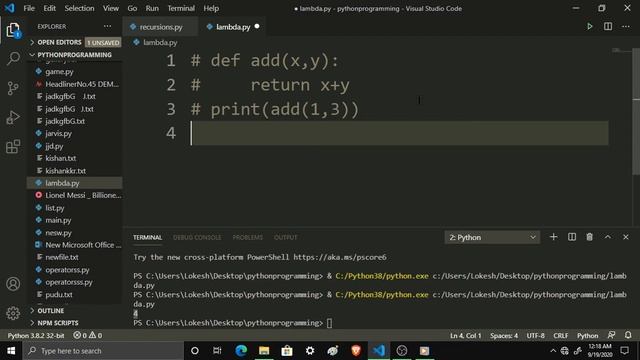Close the terminal panel
640x360 pixels.
(626, 237)
